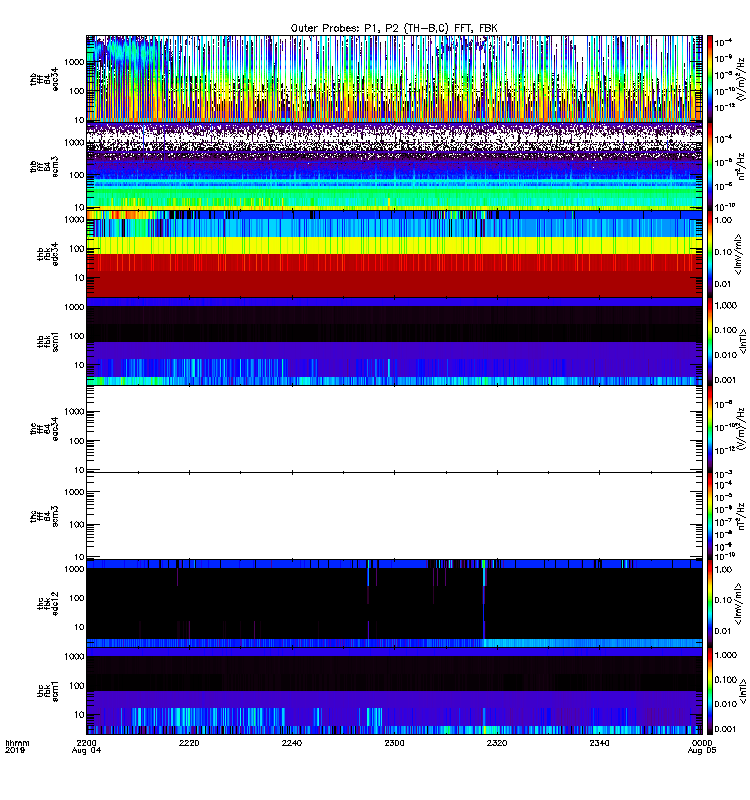Click the "0.01" color scale value of thc edc12

click(x=723, y=631)
